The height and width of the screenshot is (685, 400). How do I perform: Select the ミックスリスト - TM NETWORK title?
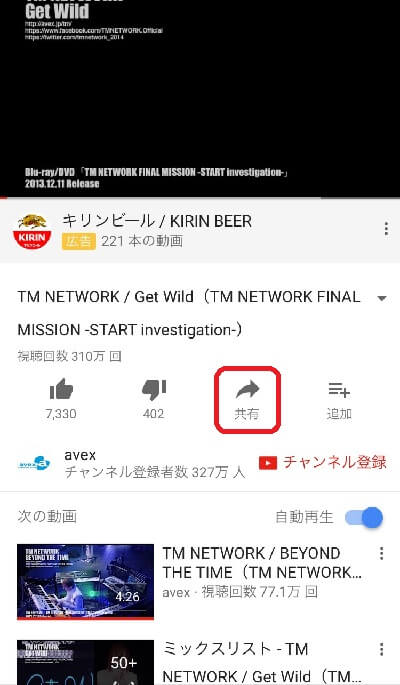[261, 662]
